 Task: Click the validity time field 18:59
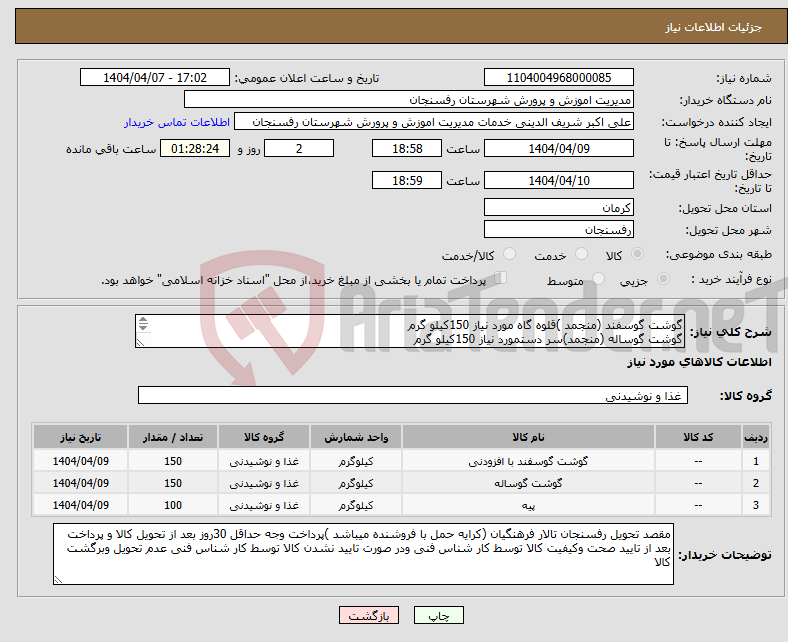(407, 180)
